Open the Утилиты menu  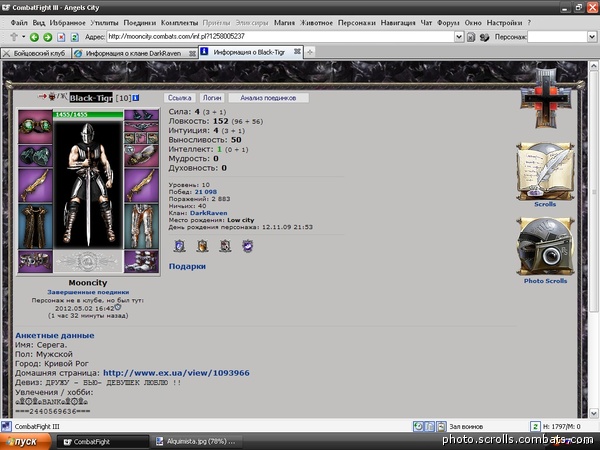(104, 23)
